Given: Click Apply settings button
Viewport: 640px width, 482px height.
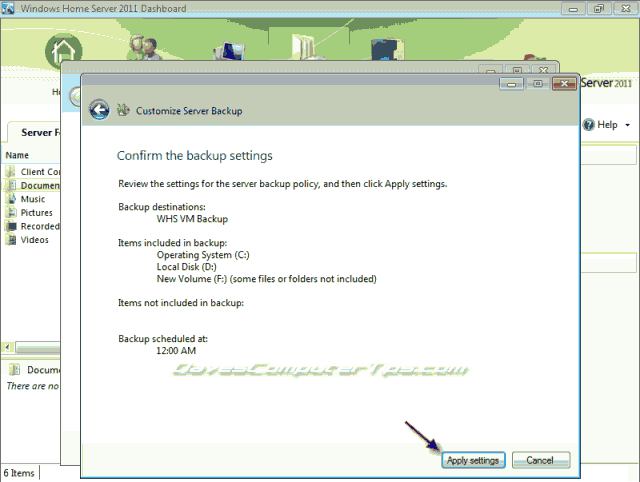Looking at the screenshot, I should coord(473,460).
